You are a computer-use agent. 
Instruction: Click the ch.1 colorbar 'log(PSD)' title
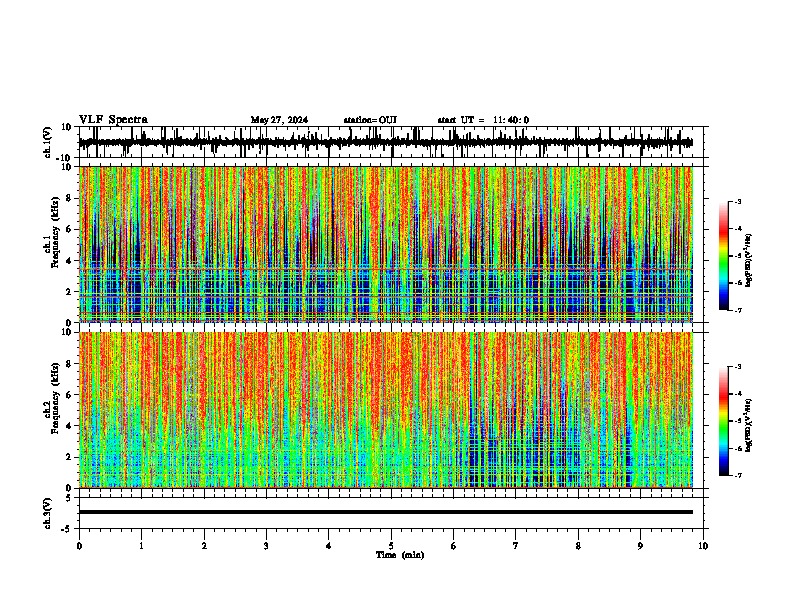748,260
